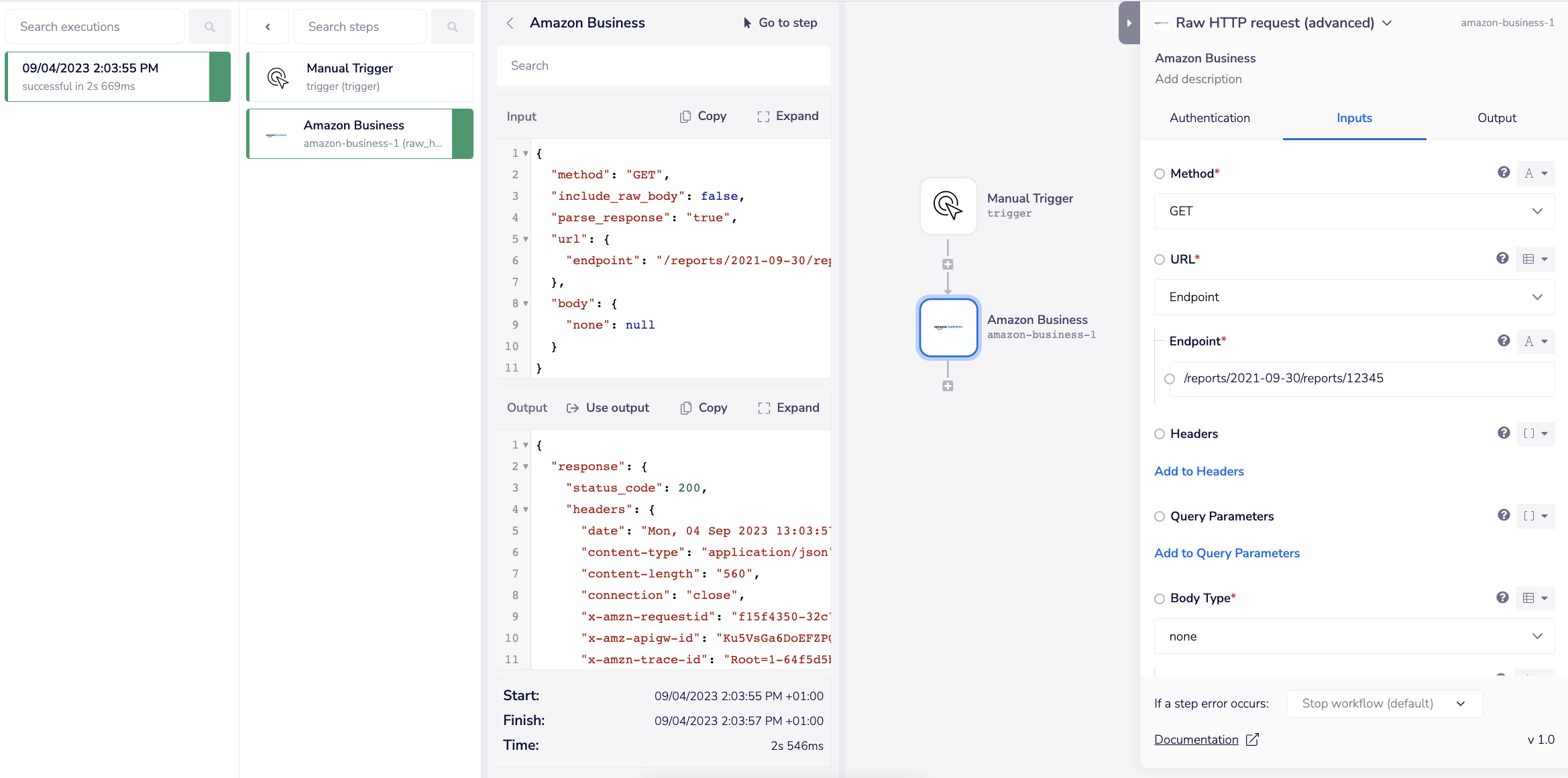Switch to the Authentication tab
1568x778 pixels.
(x=1209, y=118)
